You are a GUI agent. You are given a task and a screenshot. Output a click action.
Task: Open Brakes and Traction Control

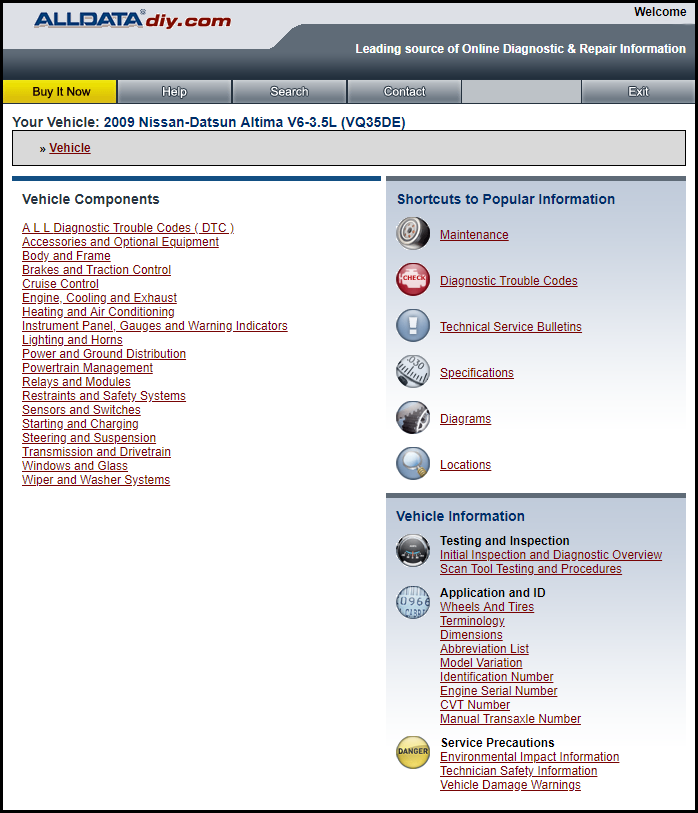pyautogui.click(x=96, y=270)
